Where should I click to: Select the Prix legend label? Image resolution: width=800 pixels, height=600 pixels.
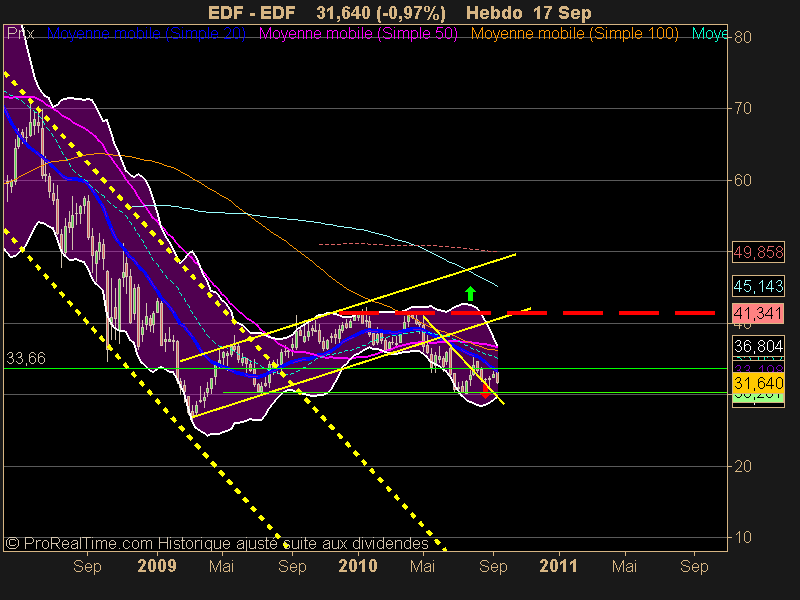point(20,34)
